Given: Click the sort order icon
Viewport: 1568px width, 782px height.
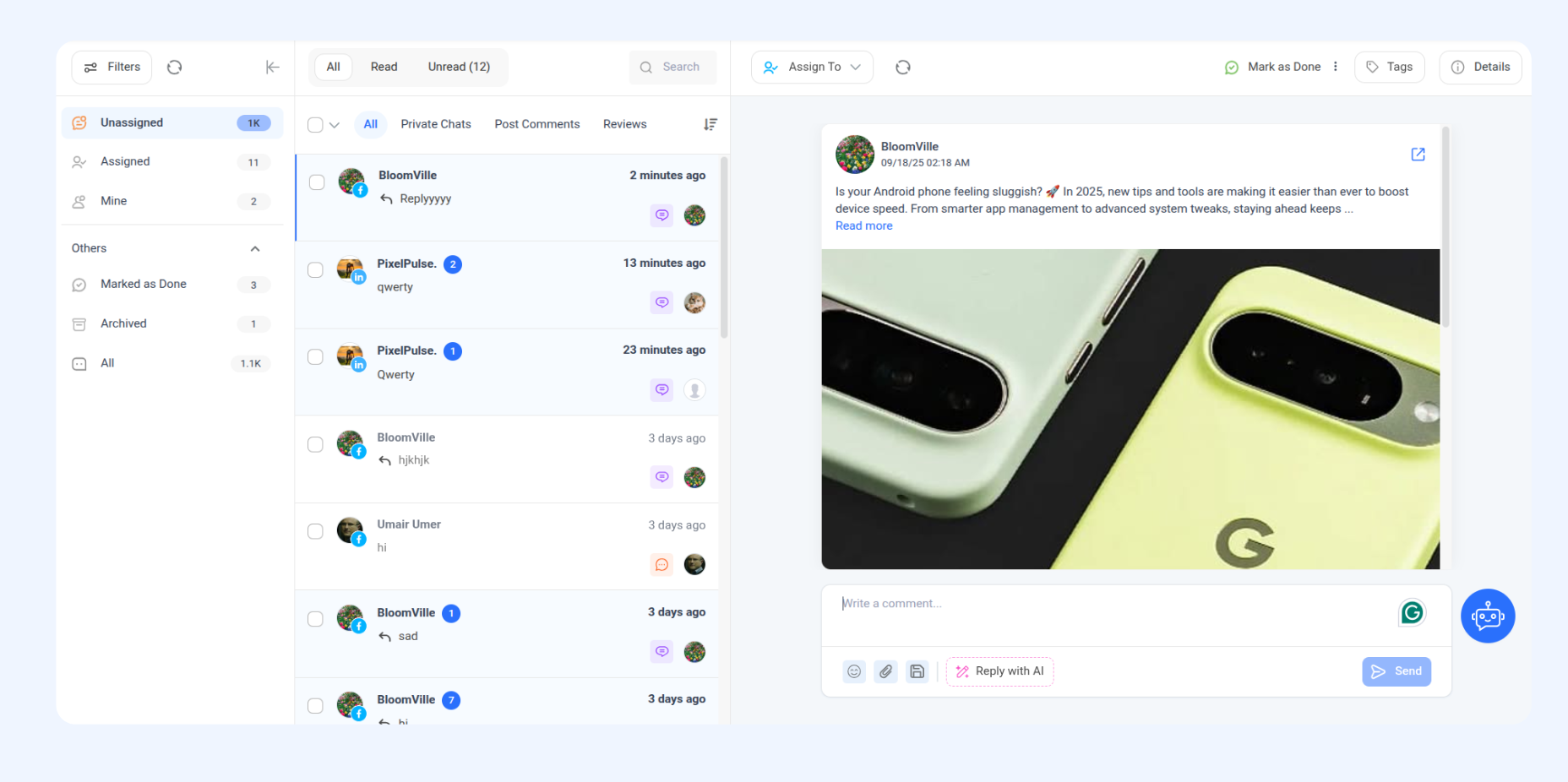Looking at the screenshot, I should [710, 124].
